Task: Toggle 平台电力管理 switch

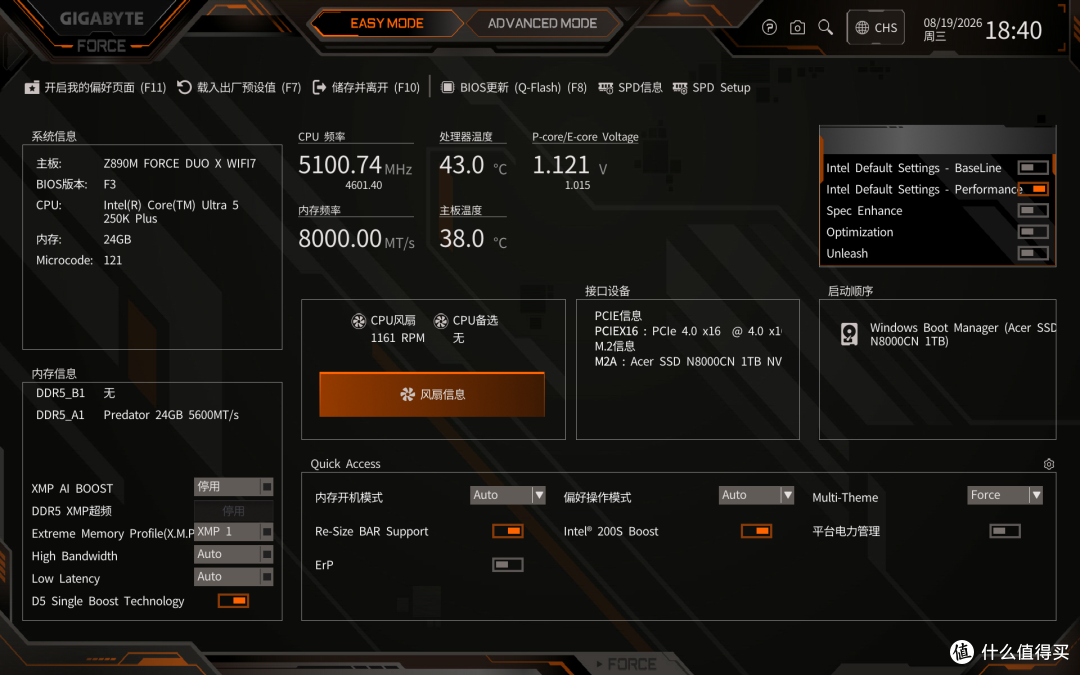Action: tap(1005, 531)
